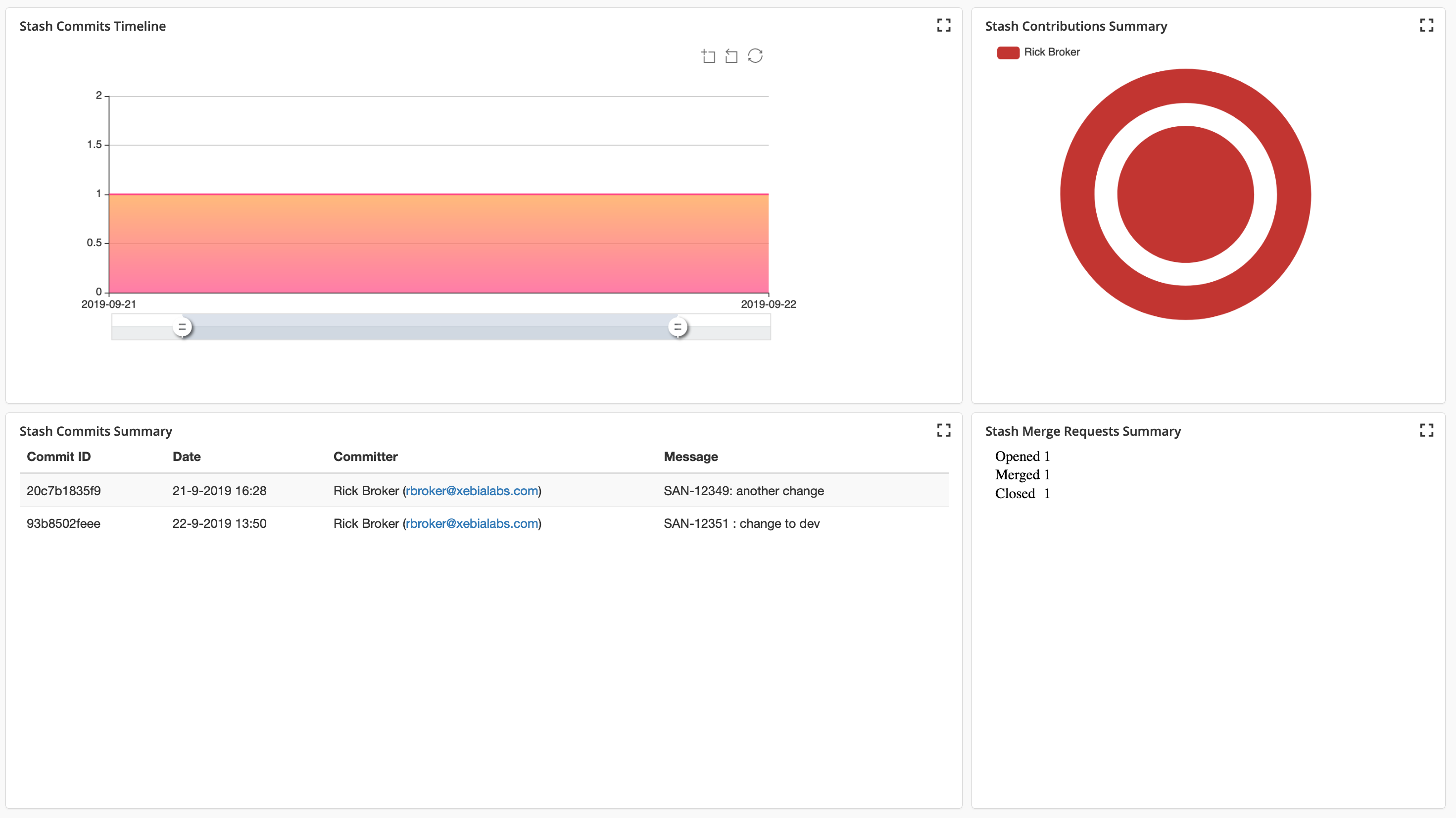Expand Stash Contributions Summary panel to fullscreen
This screenshot has width=1456, height=818.
pyautogui.click(x=1426, y=25)
